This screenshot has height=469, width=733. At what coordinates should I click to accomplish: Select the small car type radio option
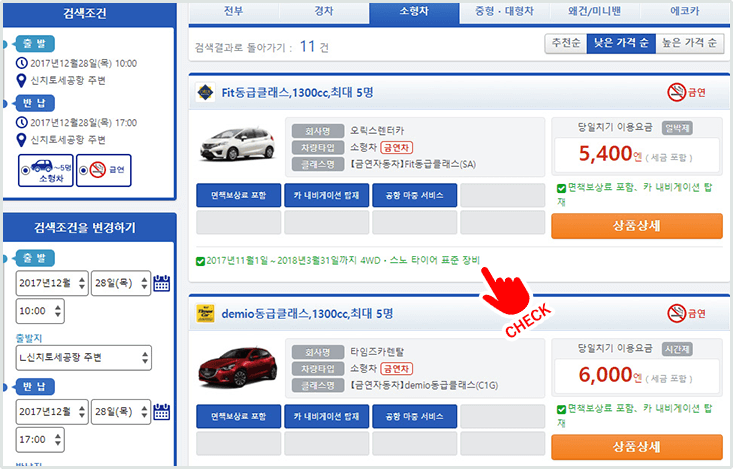click(46, 169)
